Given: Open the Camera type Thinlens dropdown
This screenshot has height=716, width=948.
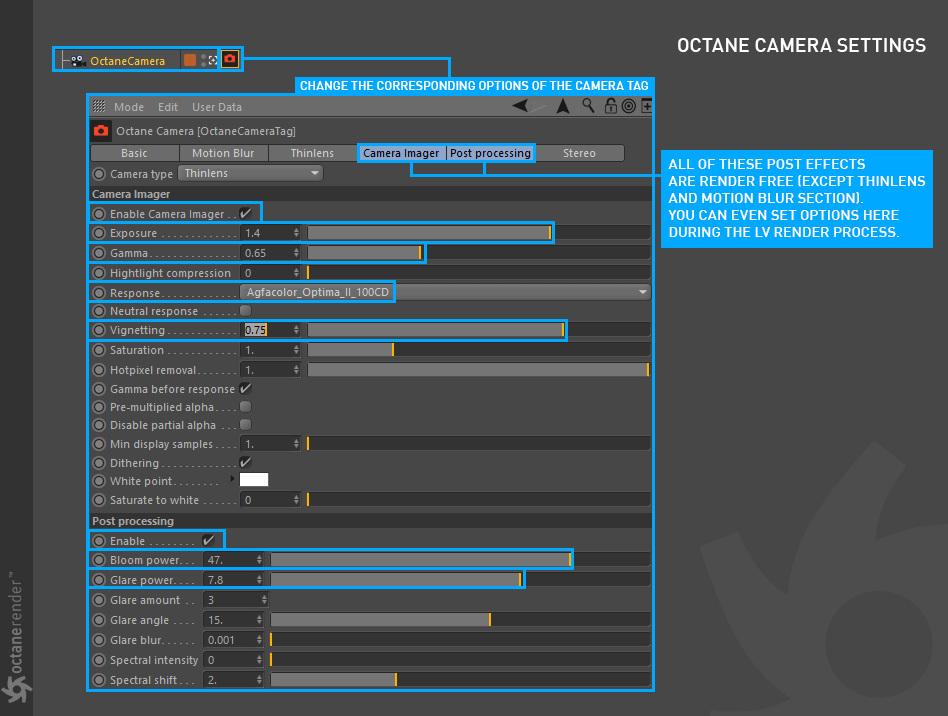Looking at the screenshot, I should coord(250,174).
